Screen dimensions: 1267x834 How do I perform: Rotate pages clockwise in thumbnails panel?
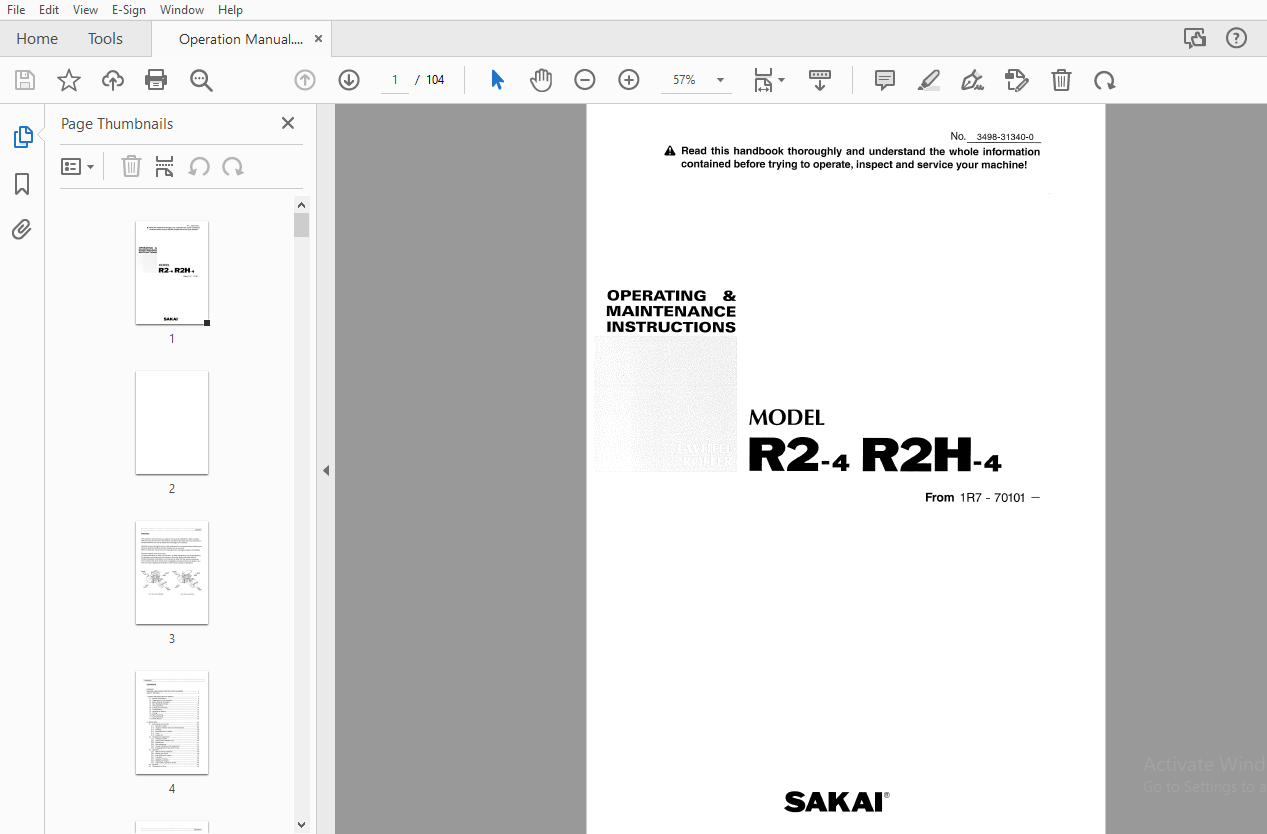click(x=233, y=166)
